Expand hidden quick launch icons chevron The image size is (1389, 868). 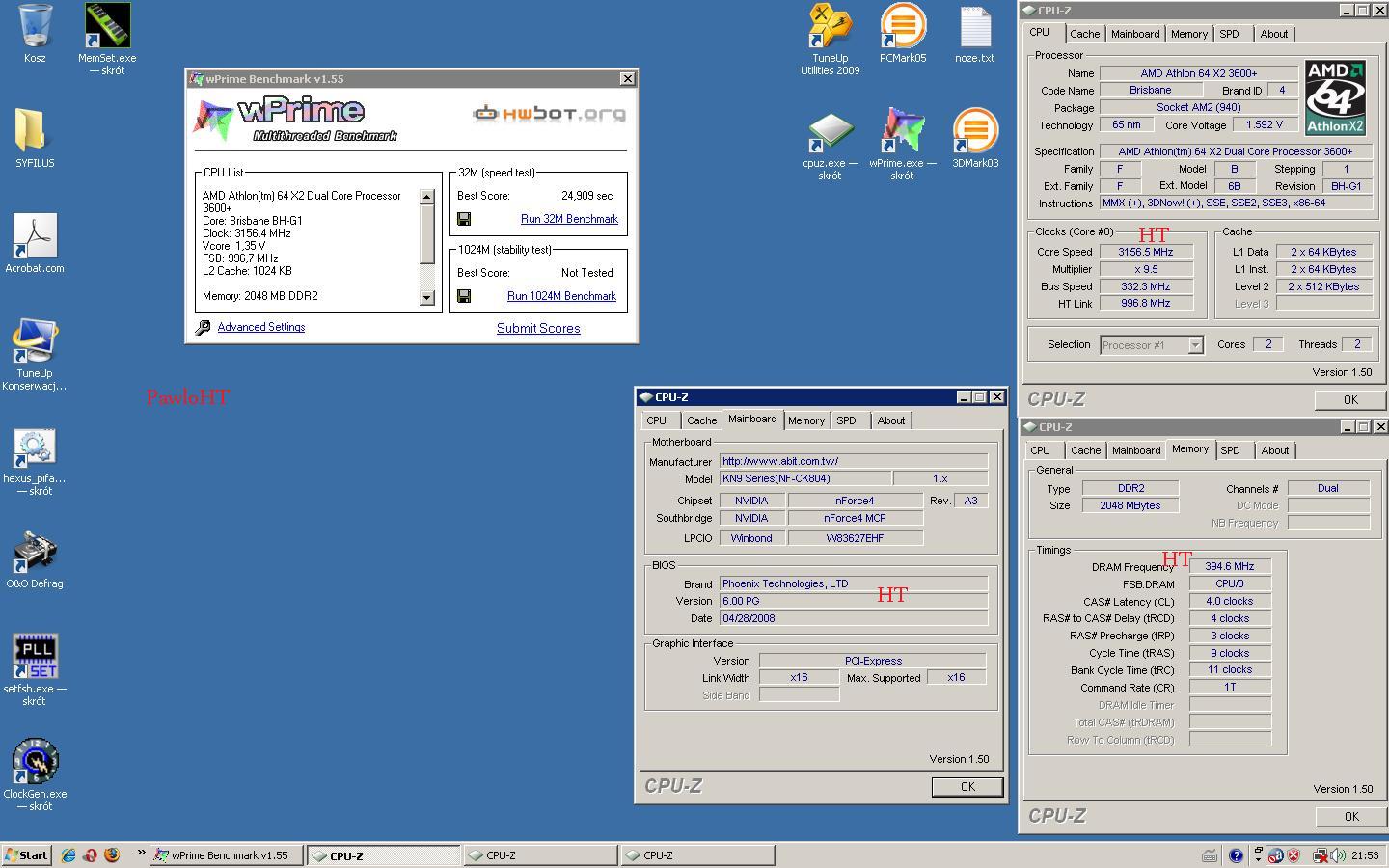coord(141,852)
